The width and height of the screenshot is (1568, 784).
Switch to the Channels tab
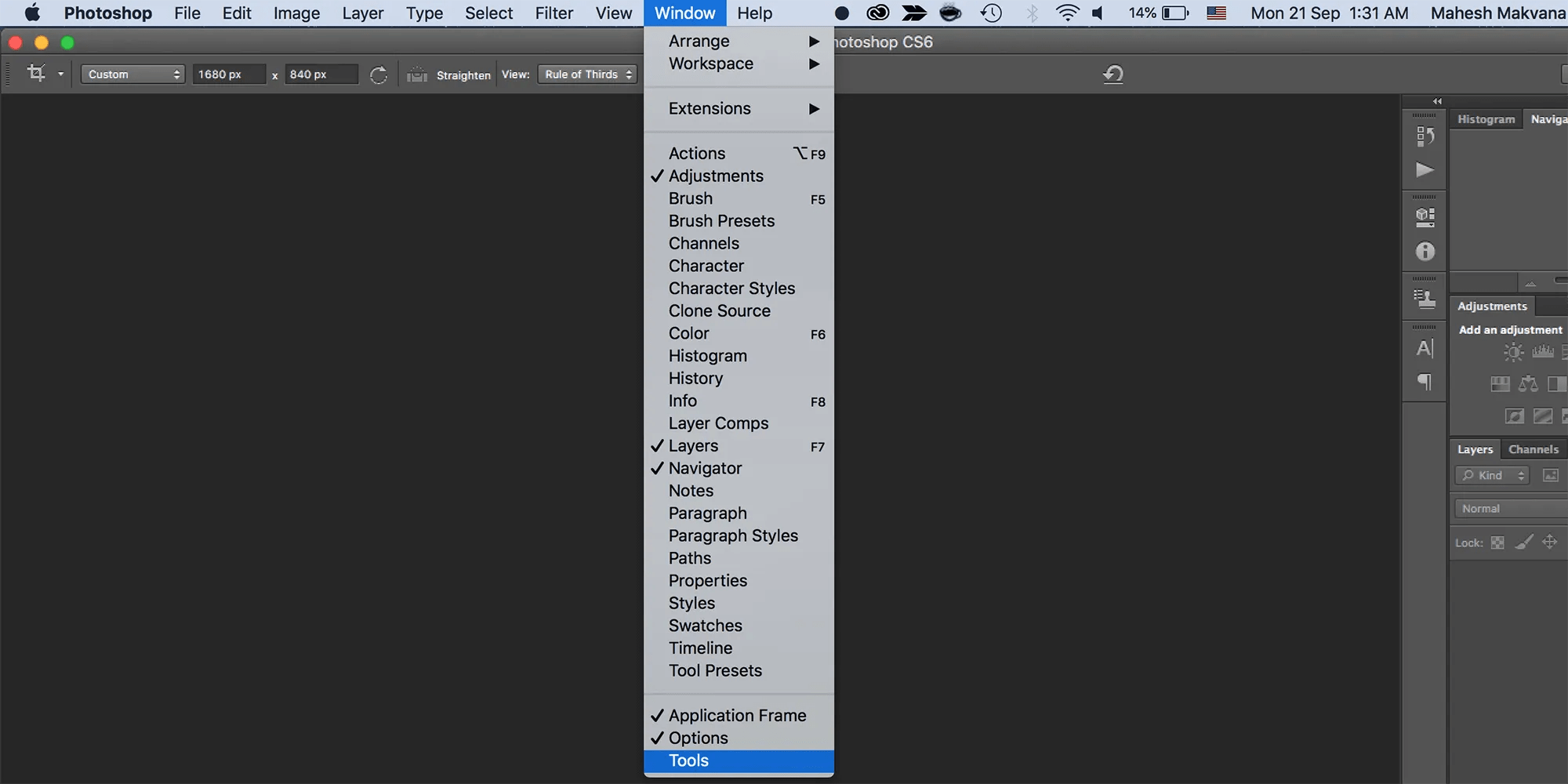(1534, 448)
